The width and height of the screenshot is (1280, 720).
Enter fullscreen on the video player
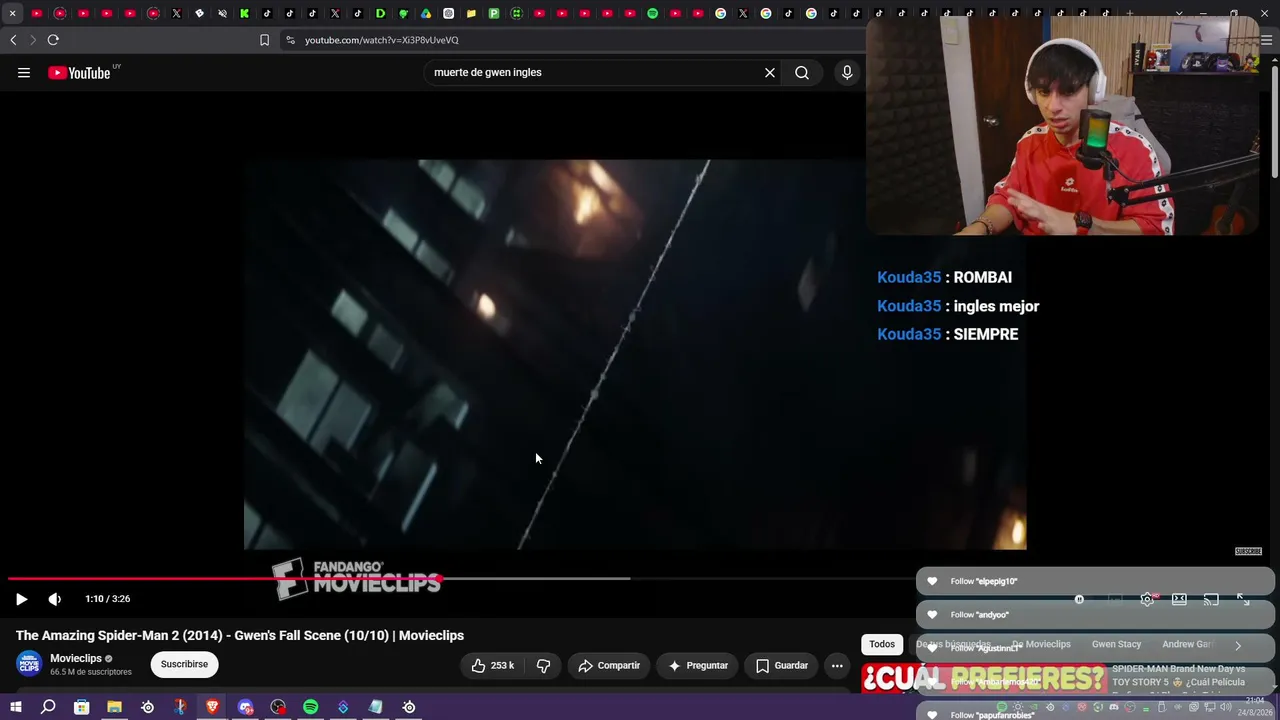click(x=1243, y=599)
